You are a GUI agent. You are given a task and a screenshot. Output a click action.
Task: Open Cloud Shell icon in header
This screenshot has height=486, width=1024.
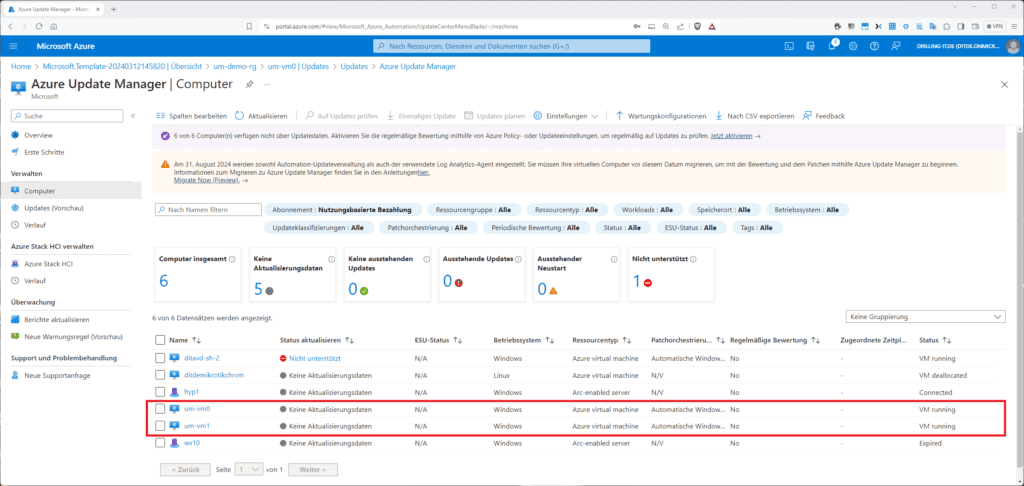point(789,46)
